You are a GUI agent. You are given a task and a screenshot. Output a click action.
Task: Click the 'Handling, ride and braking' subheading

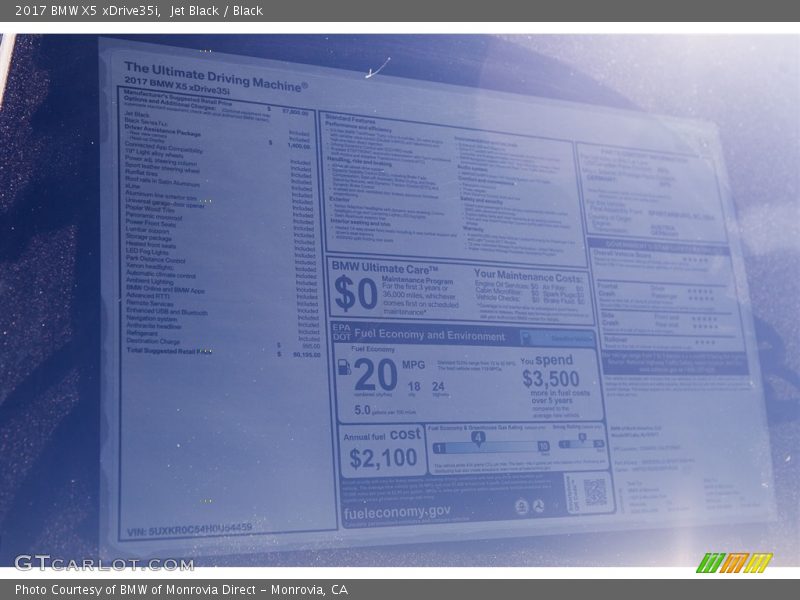coord(360,162)
